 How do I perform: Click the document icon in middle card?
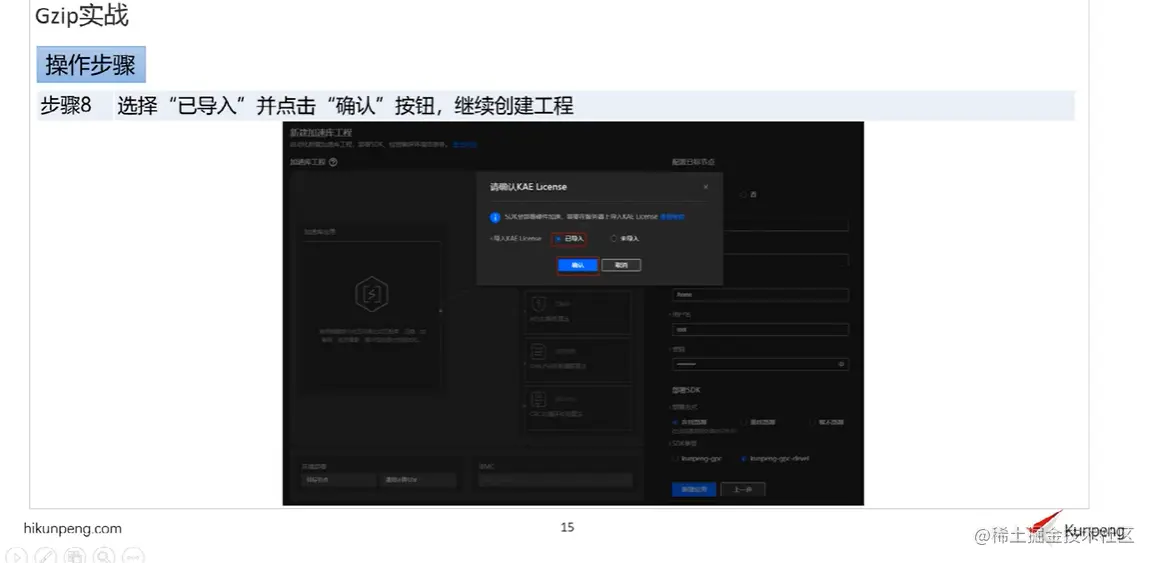539,351
